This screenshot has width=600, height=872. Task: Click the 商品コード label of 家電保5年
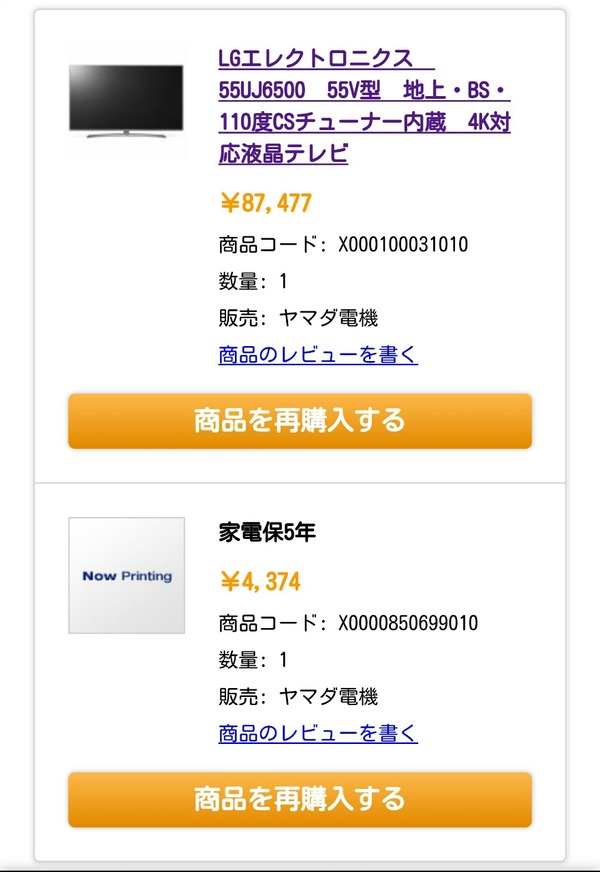point(269,623)
